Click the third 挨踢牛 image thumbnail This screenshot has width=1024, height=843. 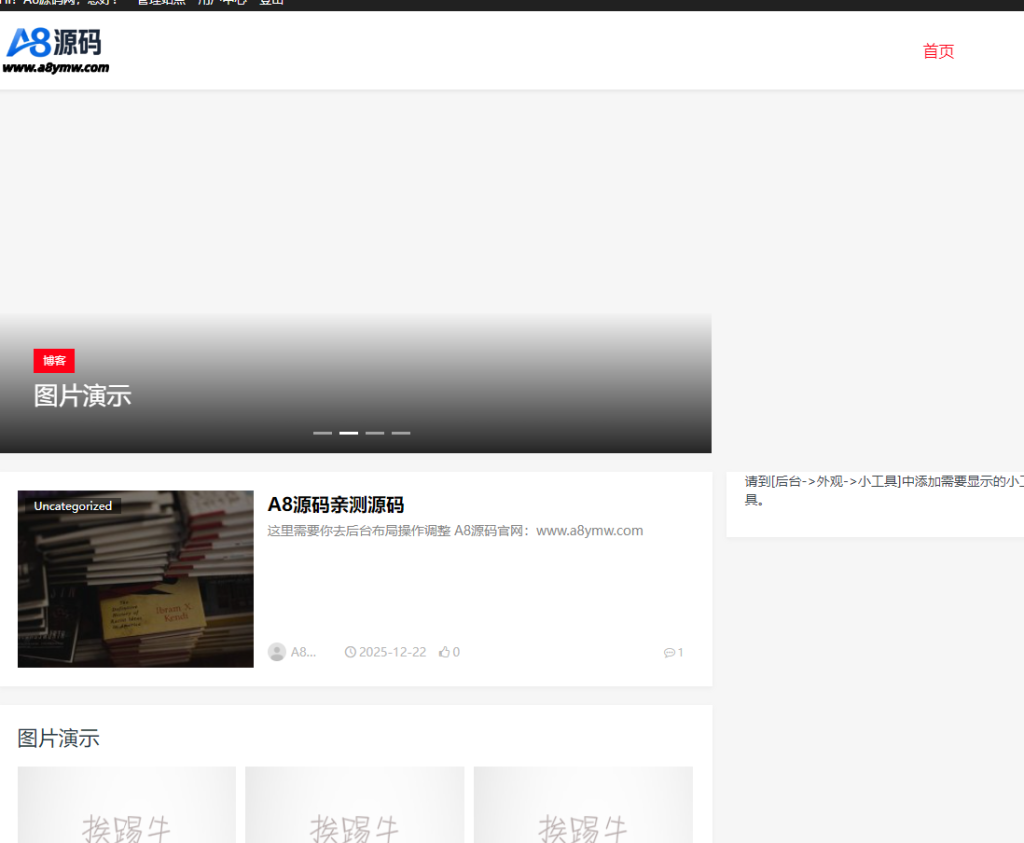point(583,805)
